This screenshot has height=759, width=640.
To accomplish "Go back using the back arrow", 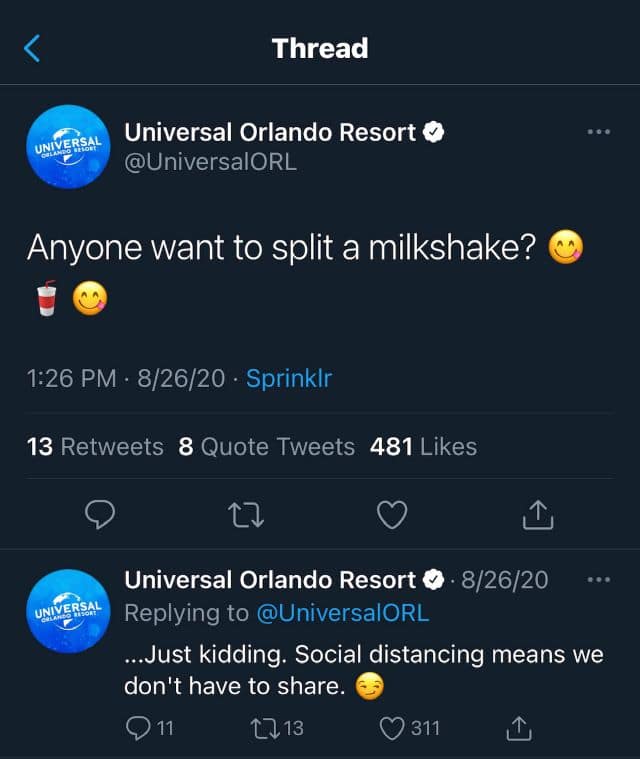I will tap(32, 48).
